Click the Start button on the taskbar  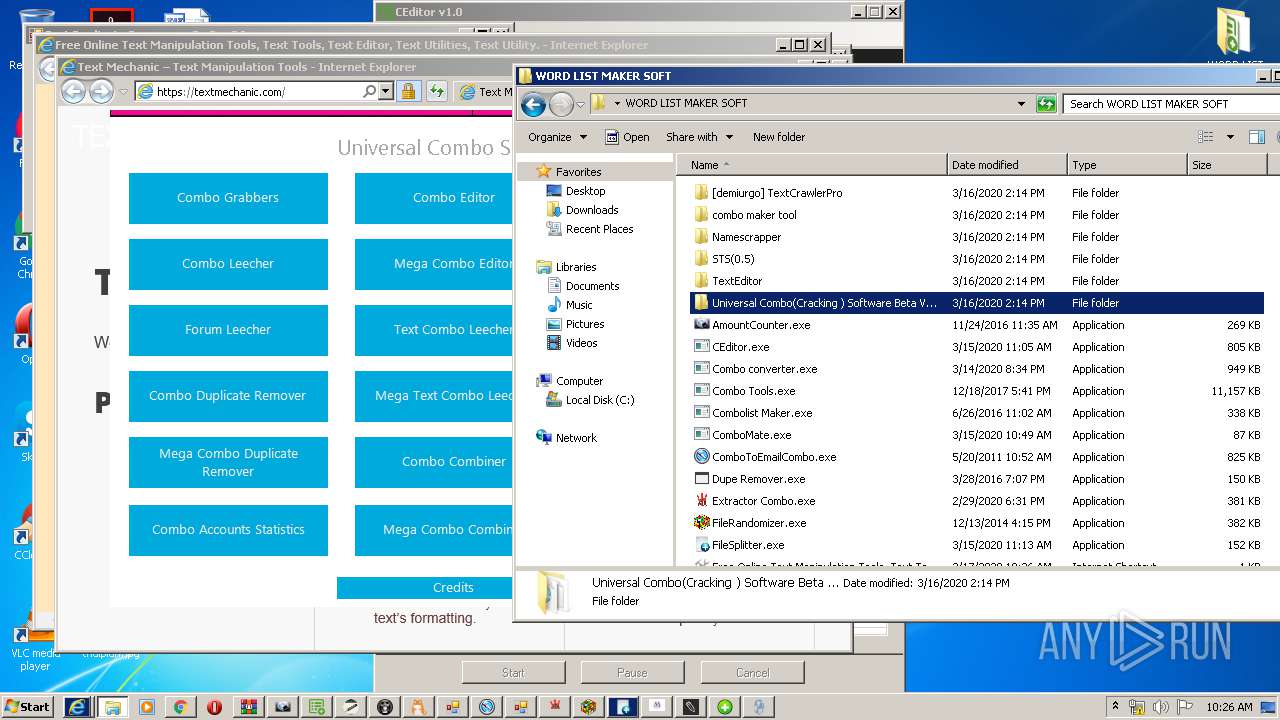click(29, 707)
